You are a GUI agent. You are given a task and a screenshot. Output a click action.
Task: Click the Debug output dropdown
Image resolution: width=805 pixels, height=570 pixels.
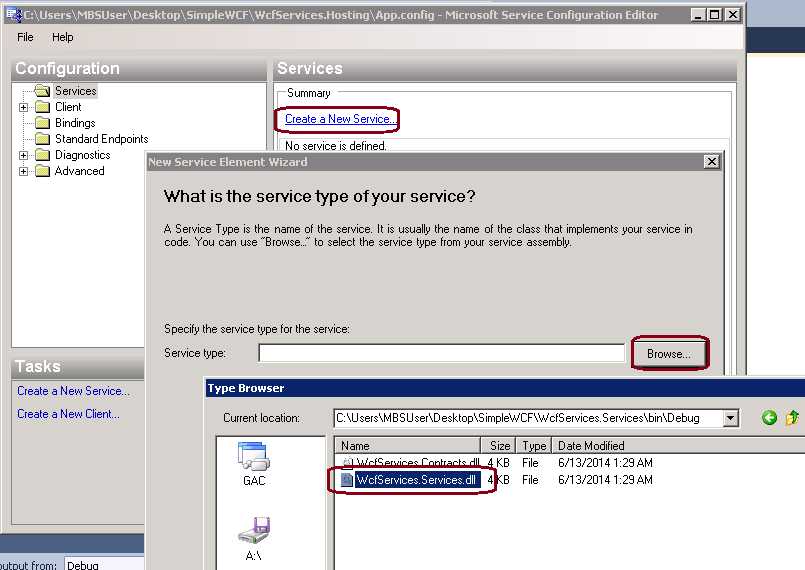coord(104,564)
